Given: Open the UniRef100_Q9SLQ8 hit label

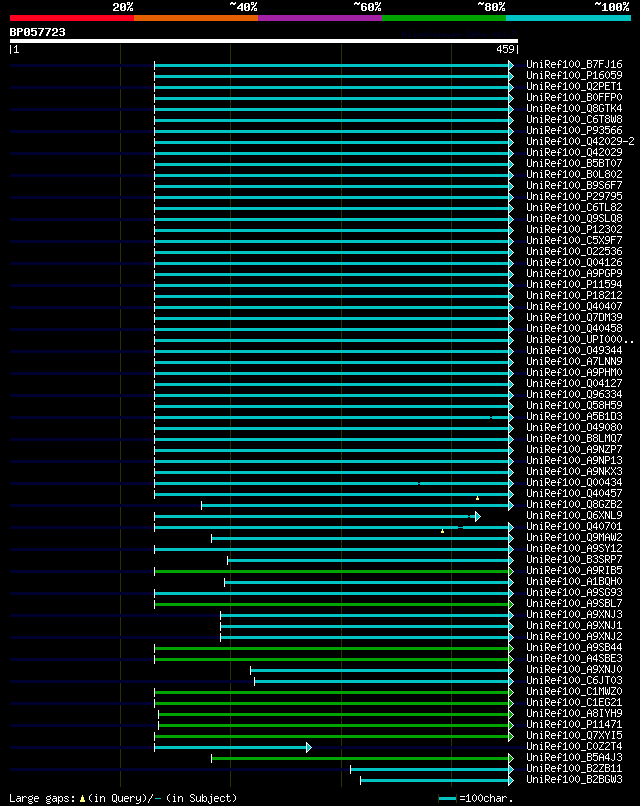Looking at the screenshot, I should [574, 218].
